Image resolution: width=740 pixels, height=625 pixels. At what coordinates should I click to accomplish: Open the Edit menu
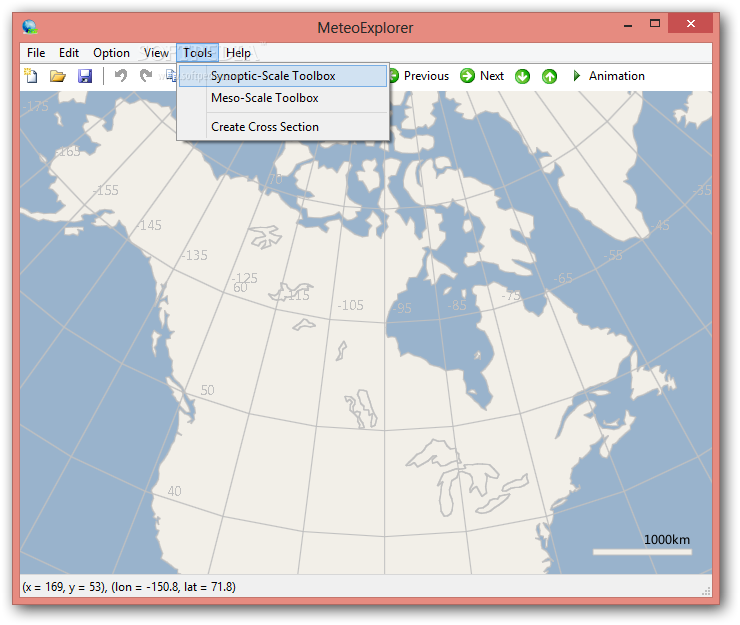point(68,53)
